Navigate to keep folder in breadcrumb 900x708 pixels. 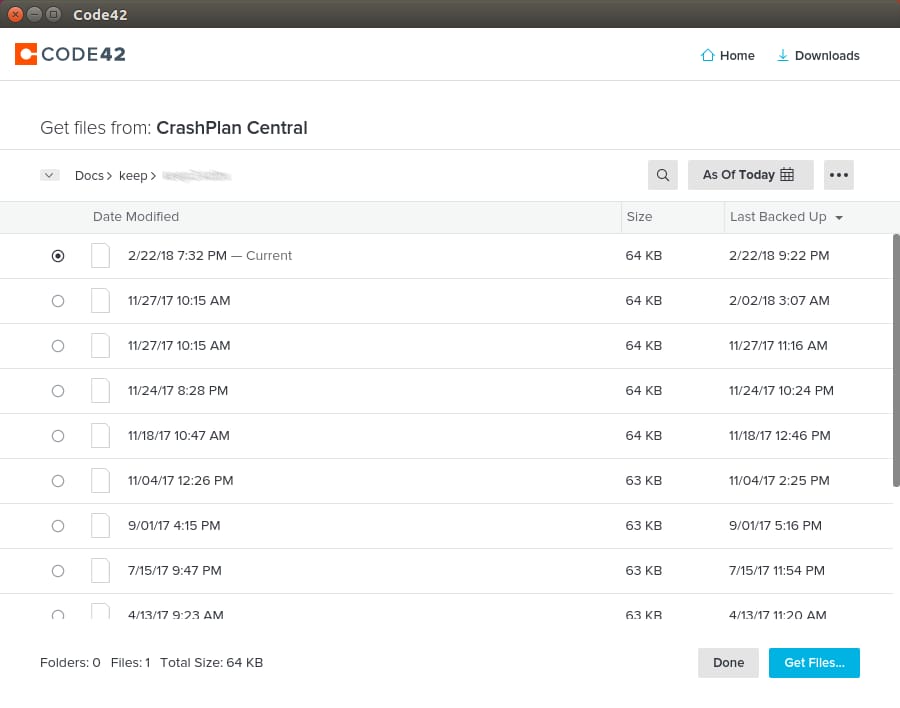point(133,176)
